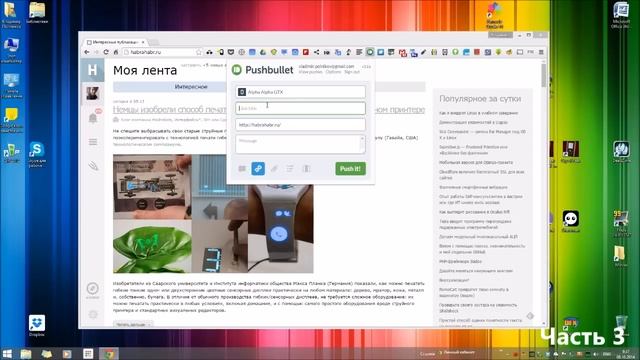Click the green Push it! button
Viewport: 640px width, 360px height.
pos(350,169)
